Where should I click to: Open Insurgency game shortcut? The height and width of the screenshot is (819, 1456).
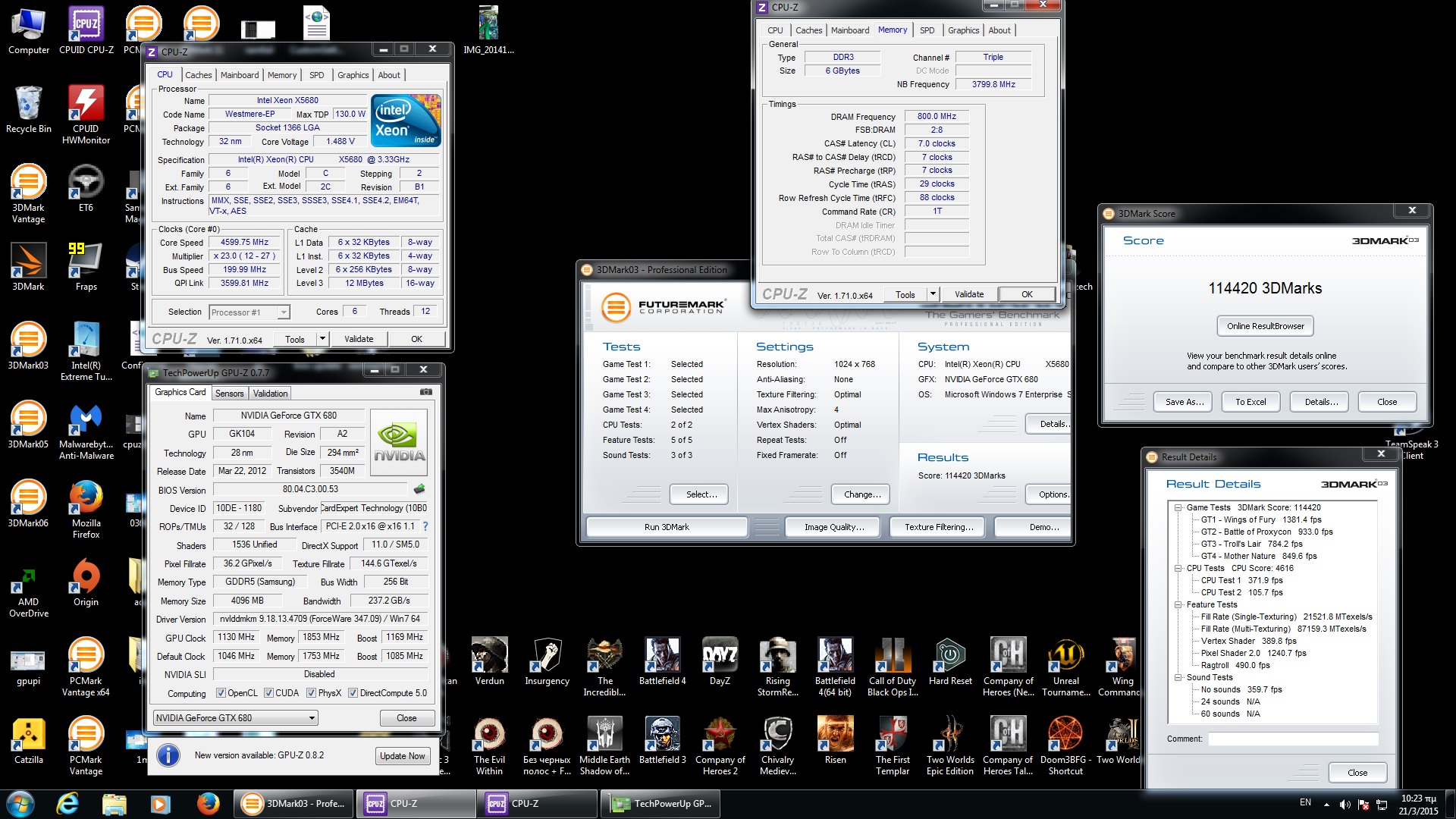click(548, 662)
